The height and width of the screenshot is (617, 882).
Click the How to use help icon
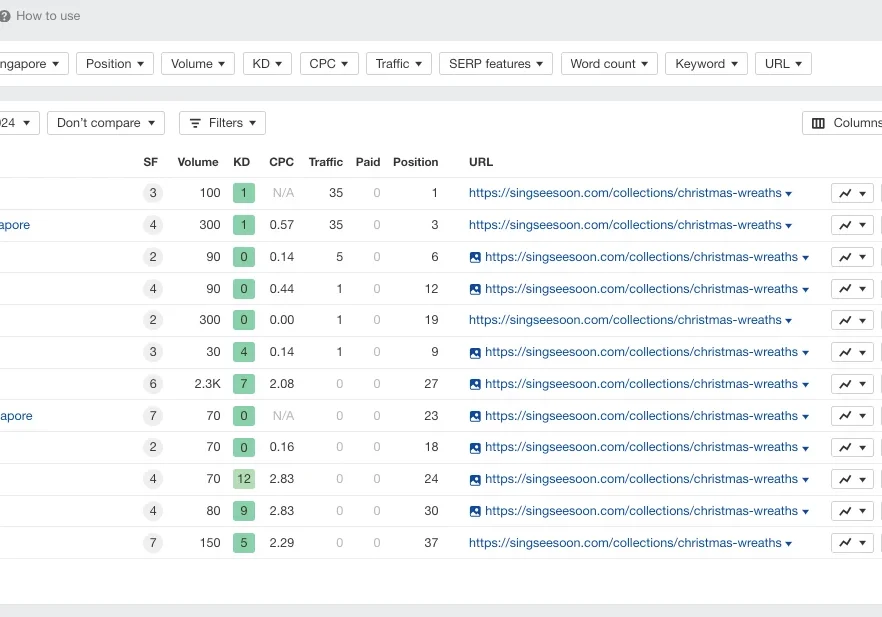click(5, 16)
